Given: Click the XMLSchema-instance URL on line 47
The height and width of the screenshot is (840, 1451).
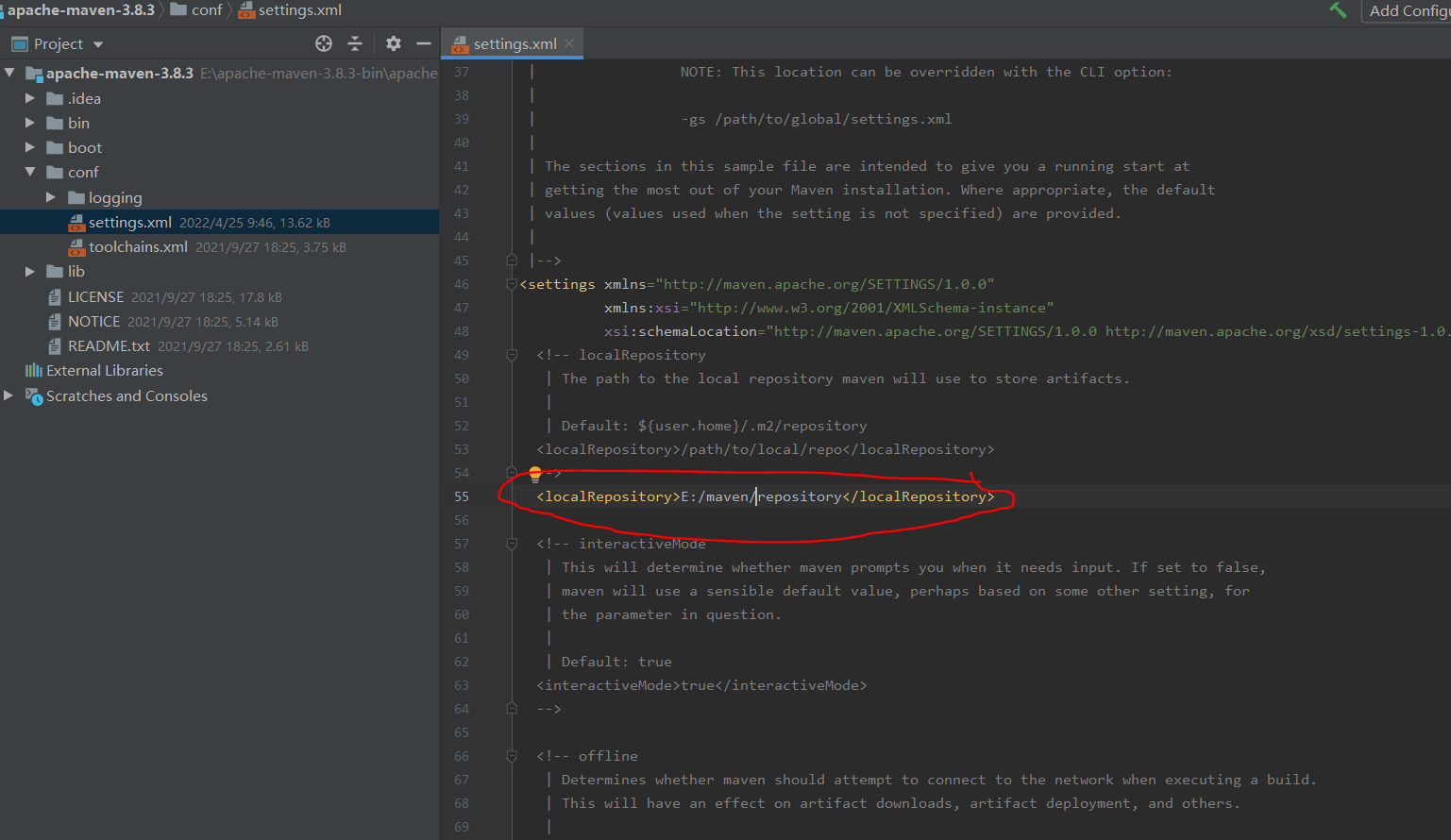Looking at the screenshot, I should 871,308.
